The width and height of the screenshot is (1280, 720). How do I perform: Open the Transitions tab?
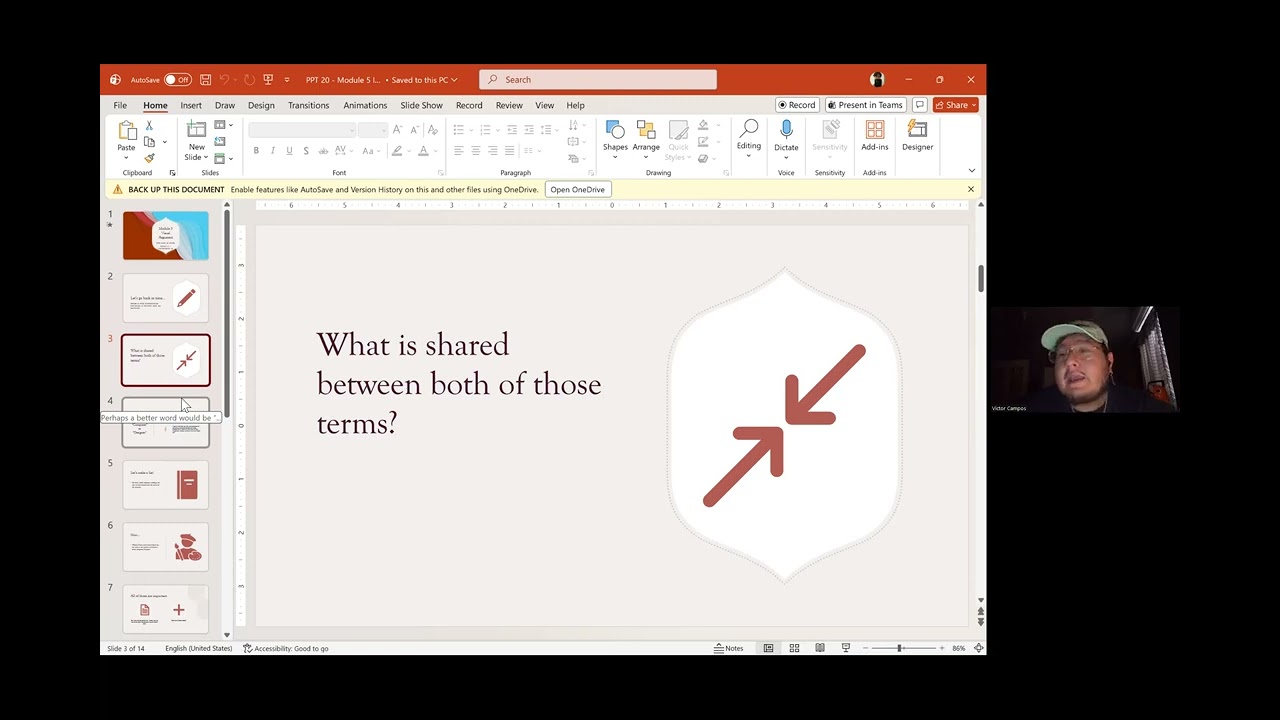pyautogui.click(x=308, y=105)
